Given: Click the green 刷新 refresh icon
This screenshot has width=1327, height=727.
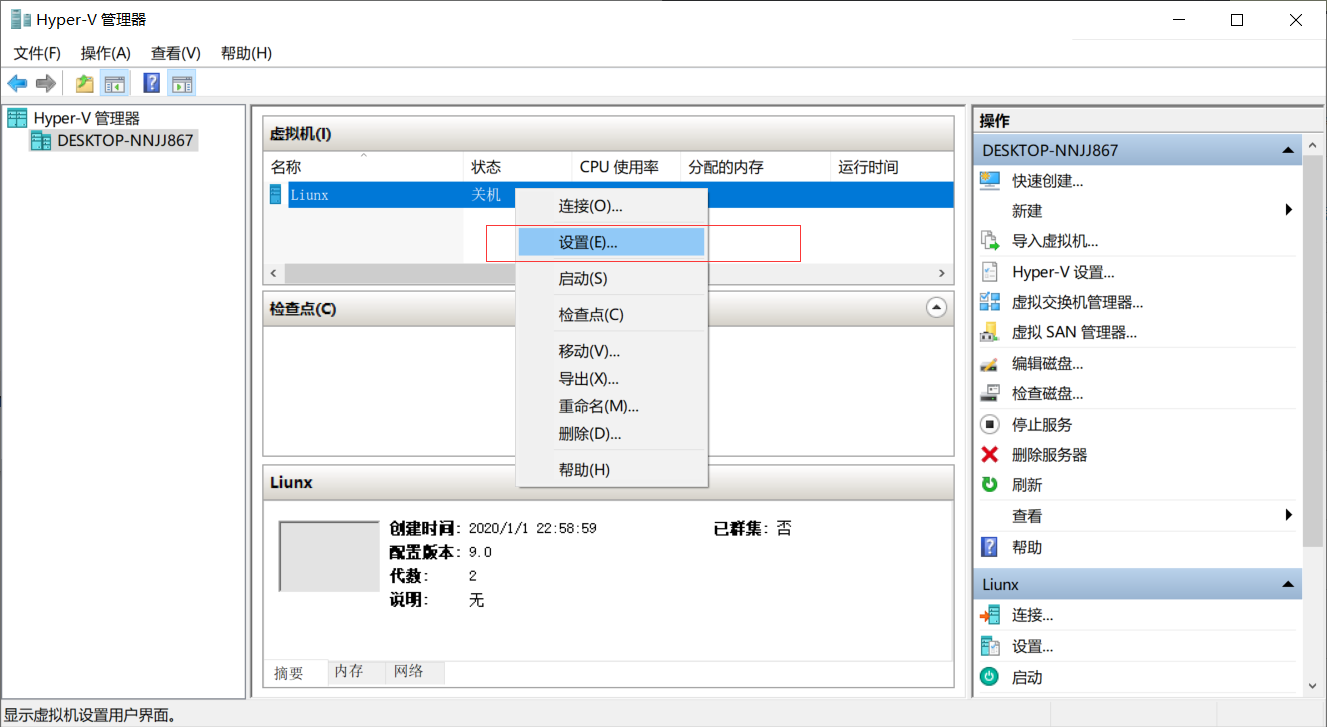Looking at the screenshot, I should tap(990, 485).
